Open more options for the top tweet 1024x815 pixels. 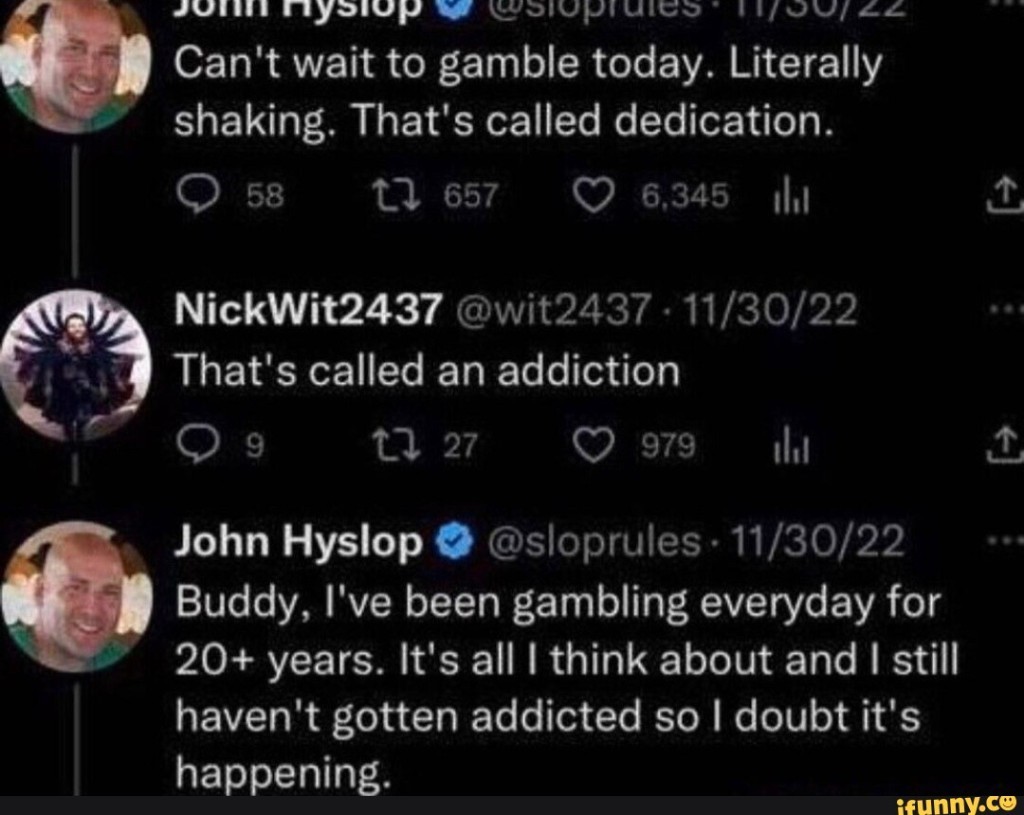(x=1006, y=3)
